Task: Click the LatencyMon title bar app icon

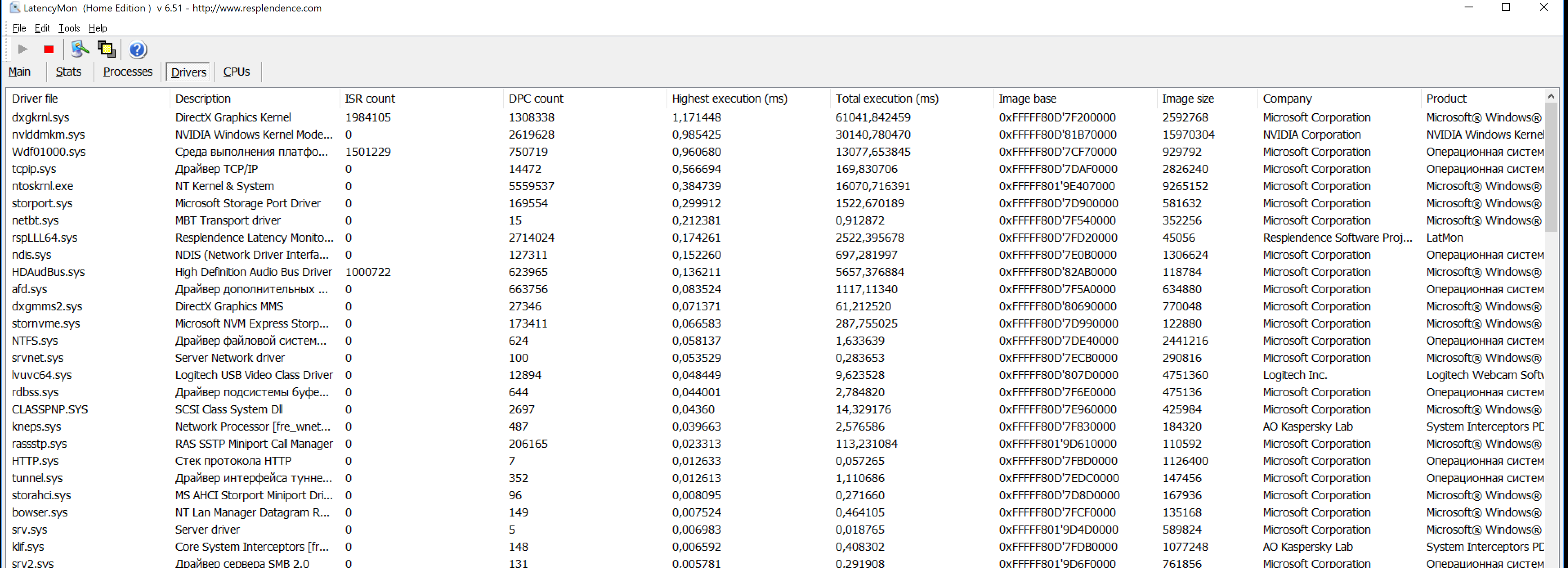Action: tap(15, 8)
